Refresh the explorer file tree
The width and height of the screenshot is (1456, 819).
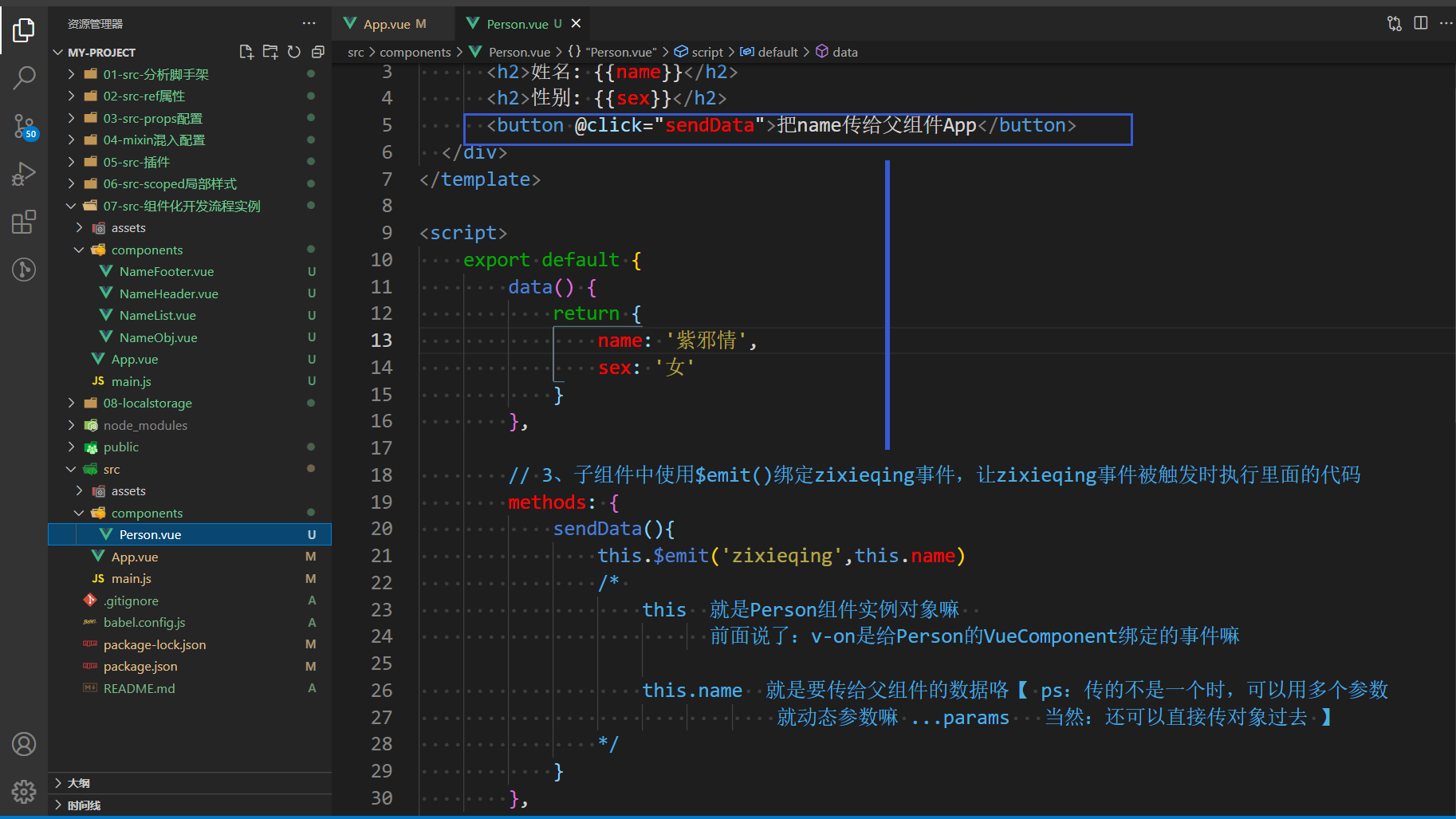[294, 52]
